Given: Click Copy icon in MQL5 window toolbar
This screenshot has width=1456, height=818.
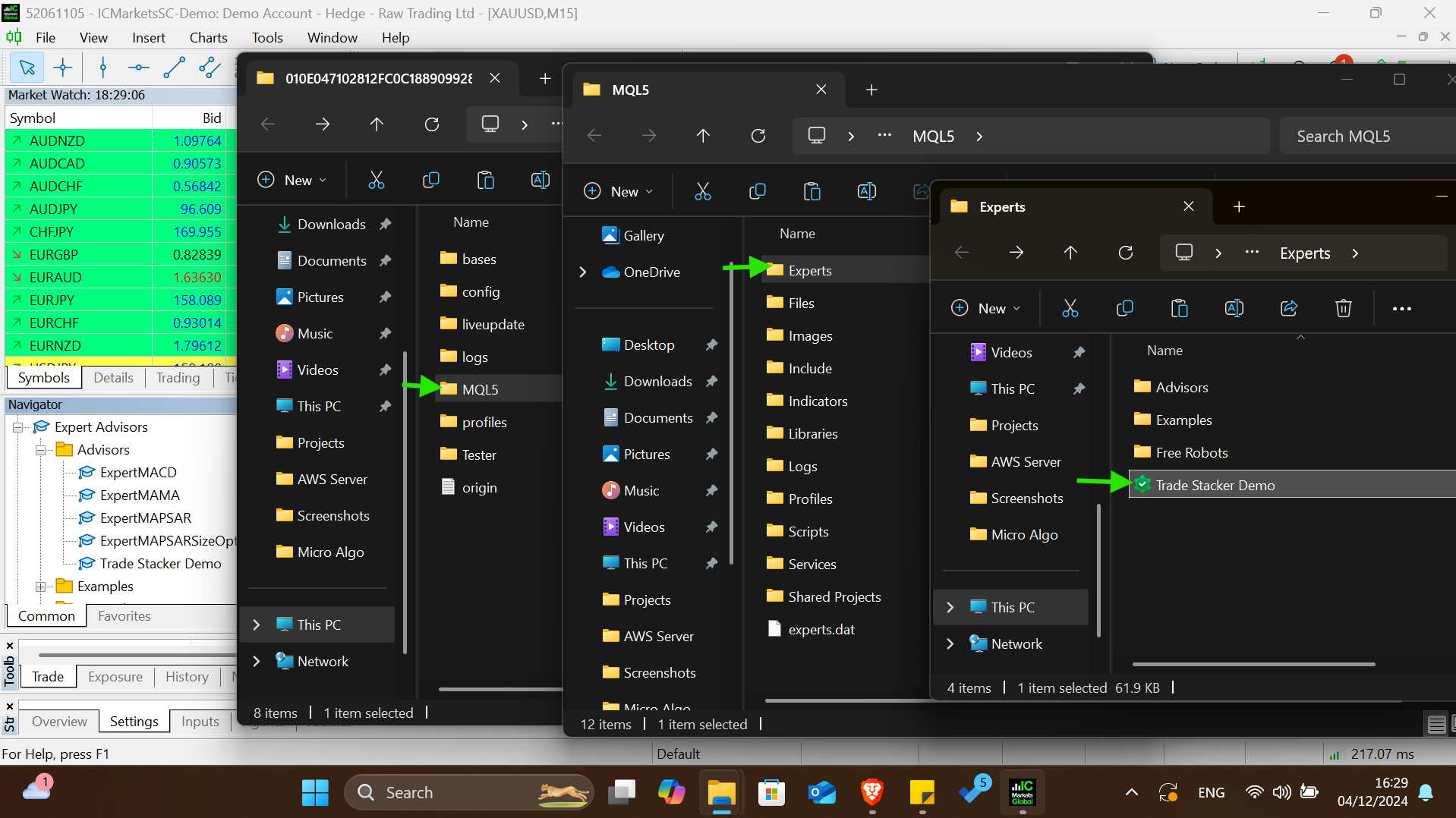Looking at the screenshot, I should click(758, 192).
